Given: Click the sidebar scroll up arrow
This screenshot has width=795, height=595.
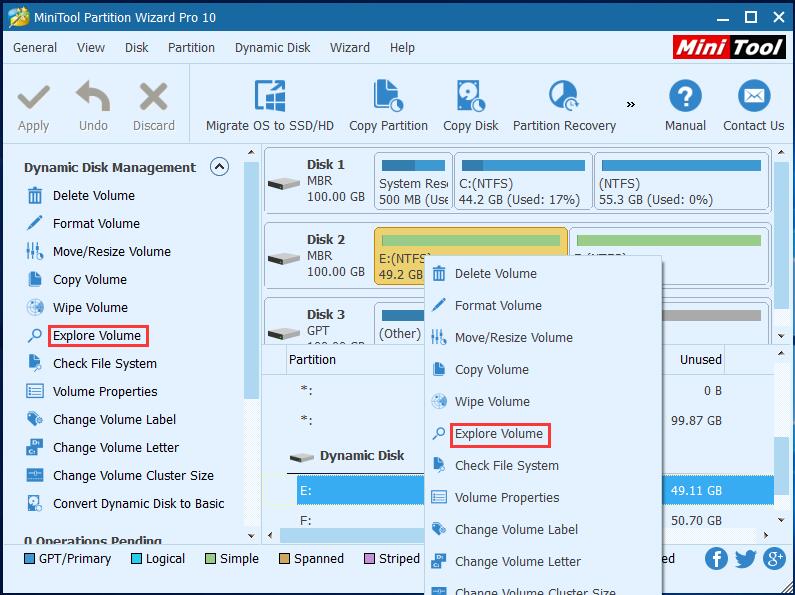Looking at the screenshot, I should (251, 152).
